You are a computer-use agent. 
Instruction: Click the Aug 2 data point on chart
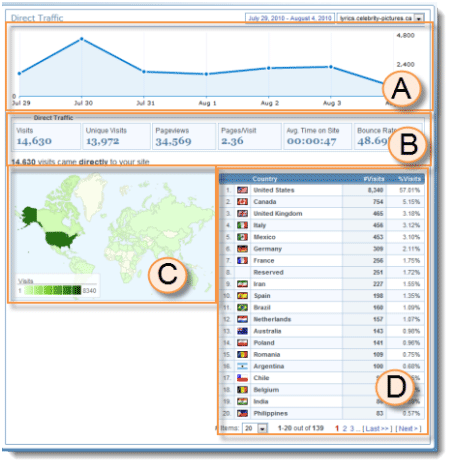point(269,68)
